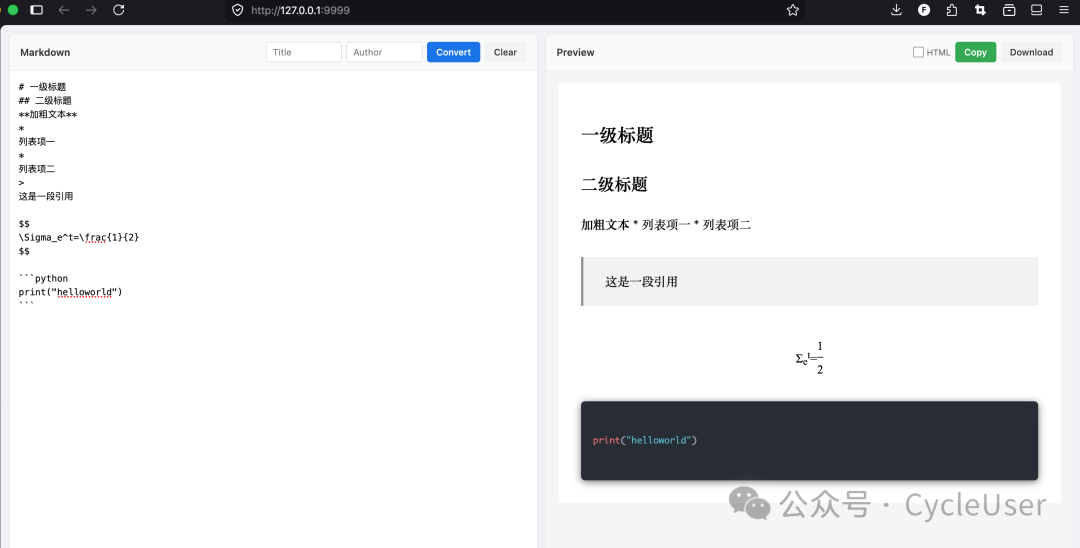Viewport: 1080px width, 548px height.
Task: Click the shield icon in the address bar
Action: click(x=238, y=10)
